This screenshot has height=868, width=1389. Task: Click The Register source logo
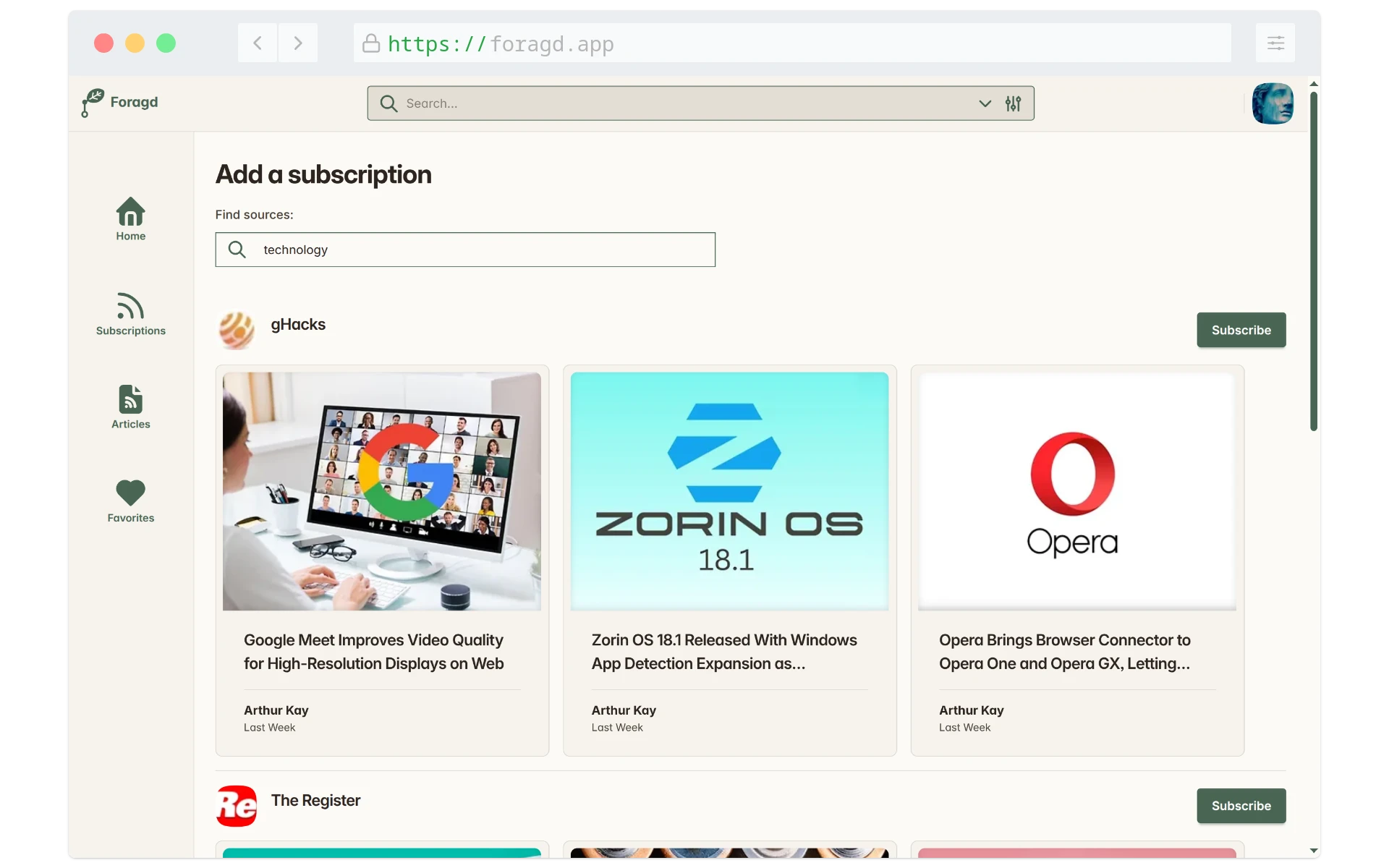coord(237,806)
